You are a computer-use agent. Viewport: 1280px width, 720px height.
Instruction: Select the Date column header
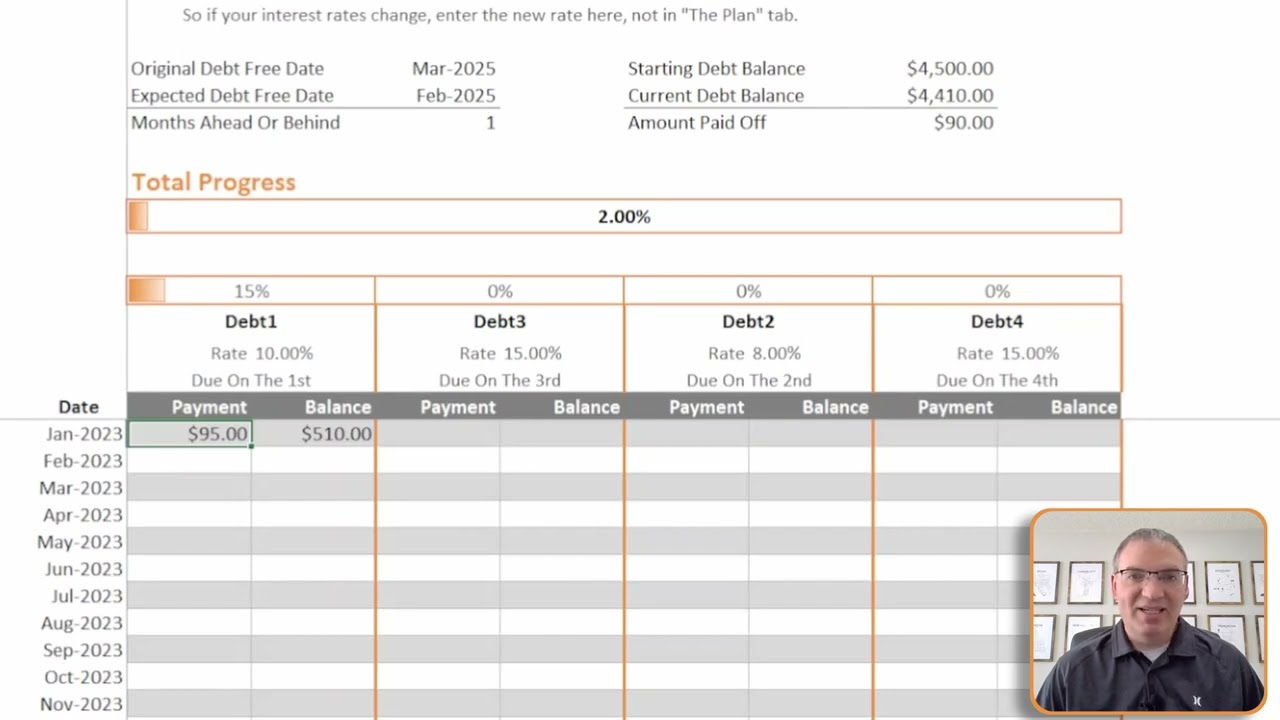78,407
